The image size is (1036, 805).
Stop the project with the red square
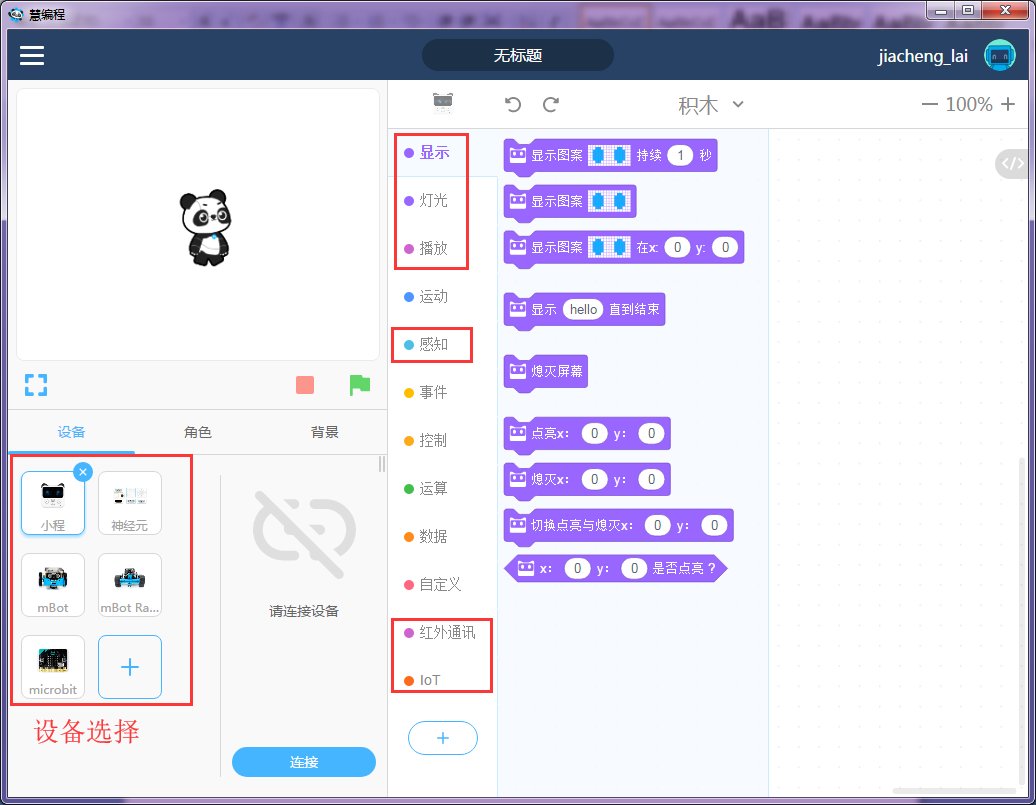click(305, 384)
